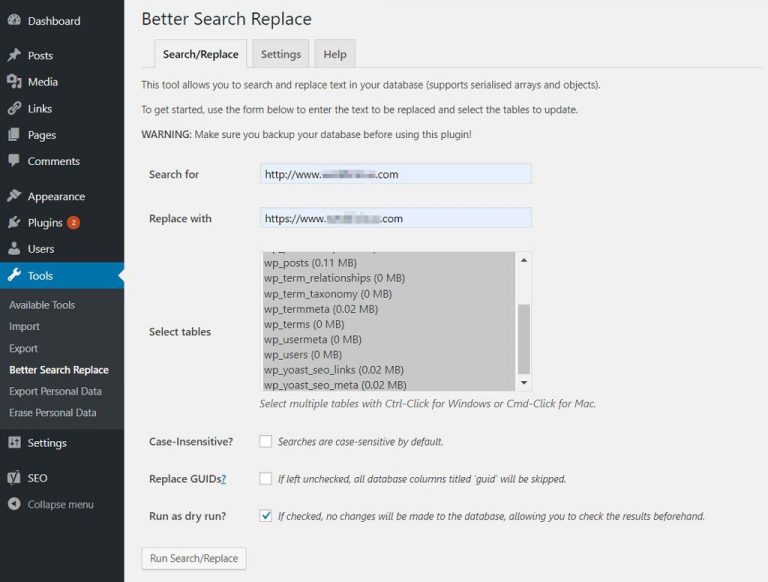The height and width of the screenshot is (582, 768).
Task: Click the Links chain icon
Action: (x=14, y=109)
